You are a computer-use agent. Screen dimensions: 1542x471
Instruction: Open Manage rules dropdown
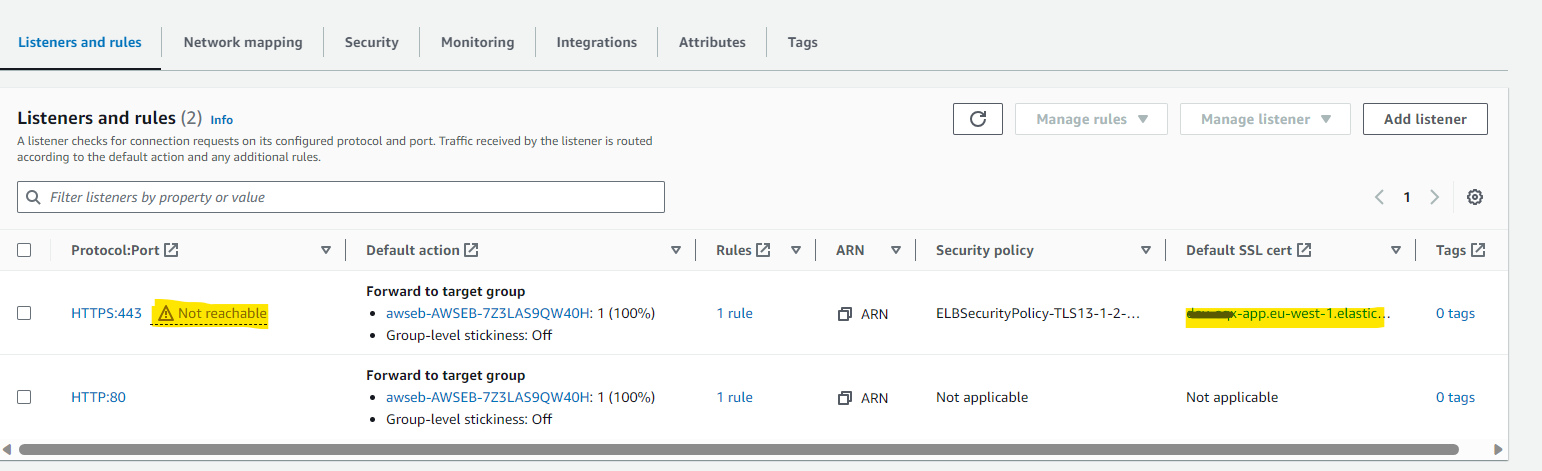coord(1092,119)
